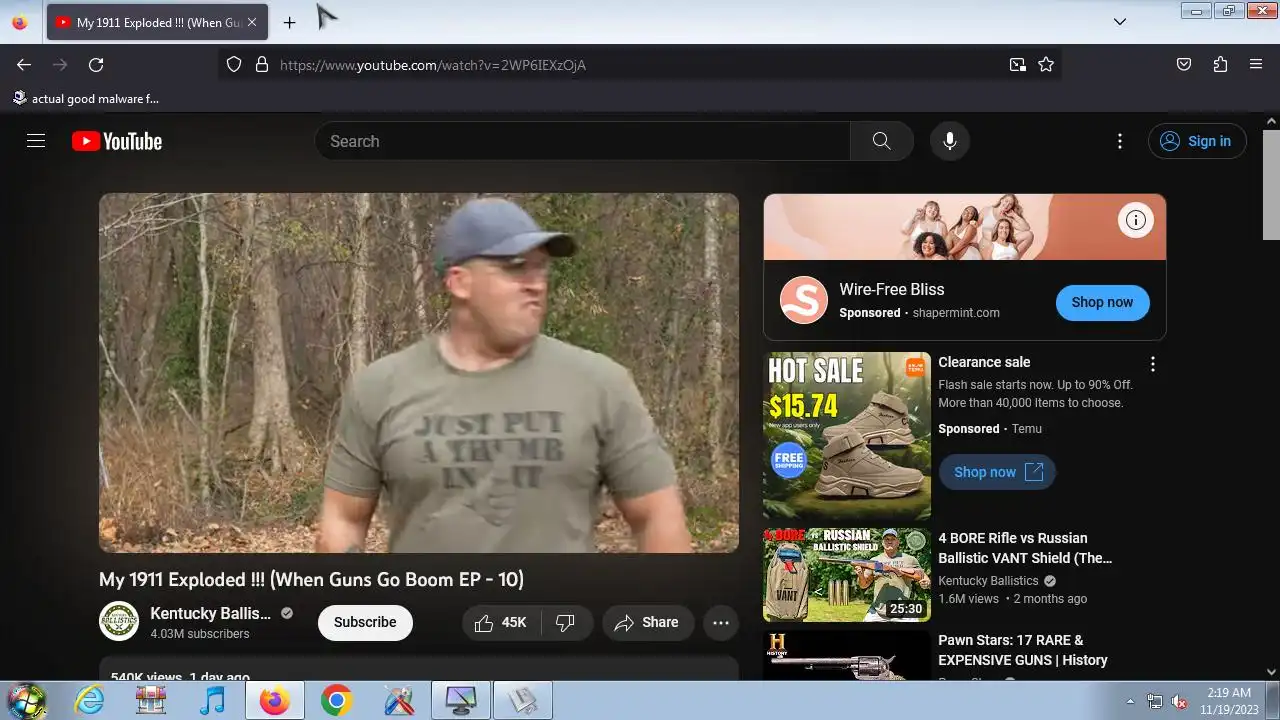Open options menu for Clearance sale ad
Screen dimensions: 1280x720
click(1153, 364)
